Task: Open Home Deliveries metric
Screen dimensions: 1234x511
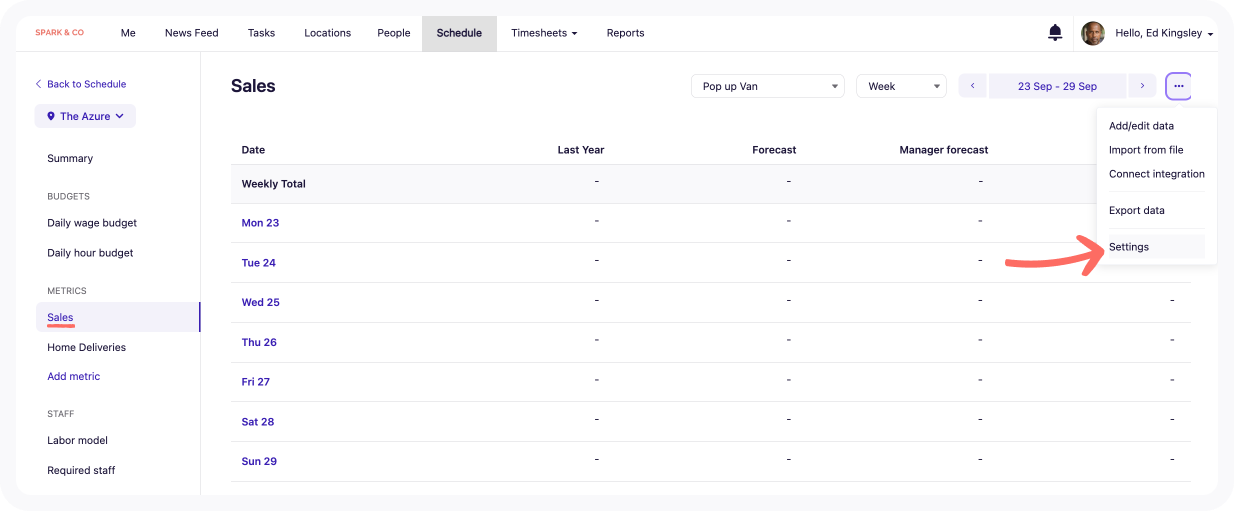Action: point(87,347)
